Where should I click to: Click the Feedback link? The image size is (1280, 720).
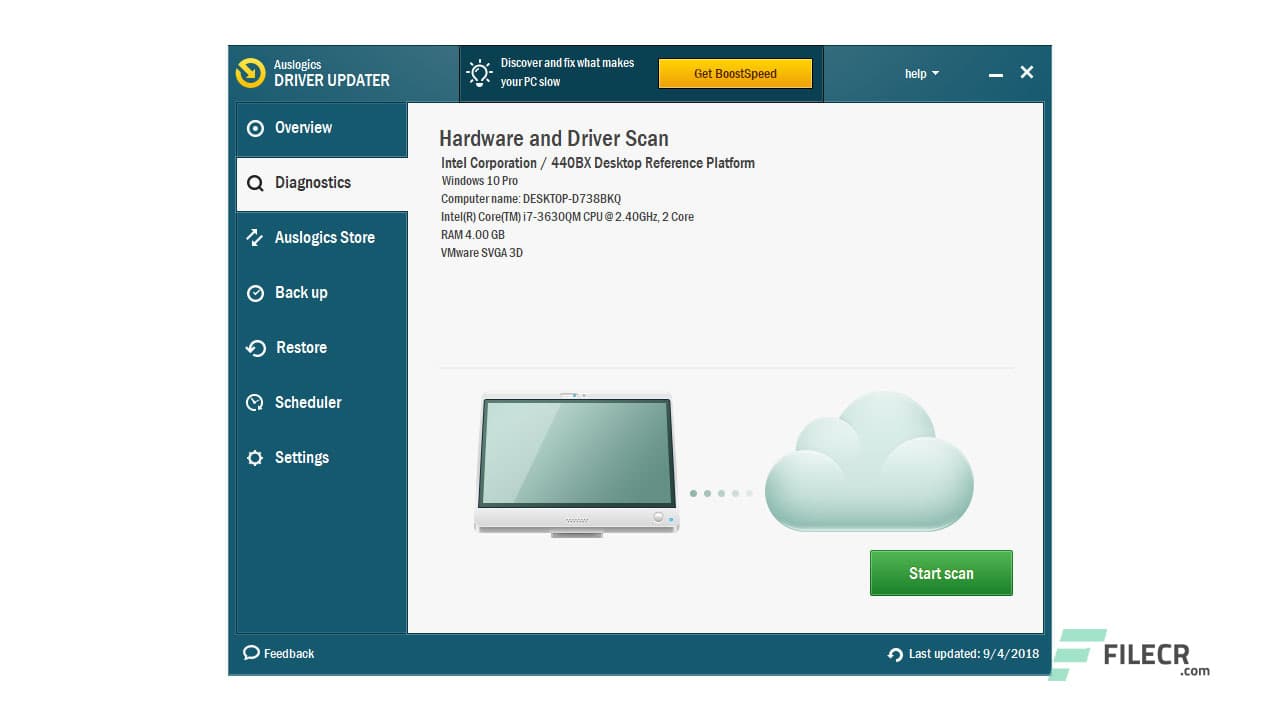[287, 653]
